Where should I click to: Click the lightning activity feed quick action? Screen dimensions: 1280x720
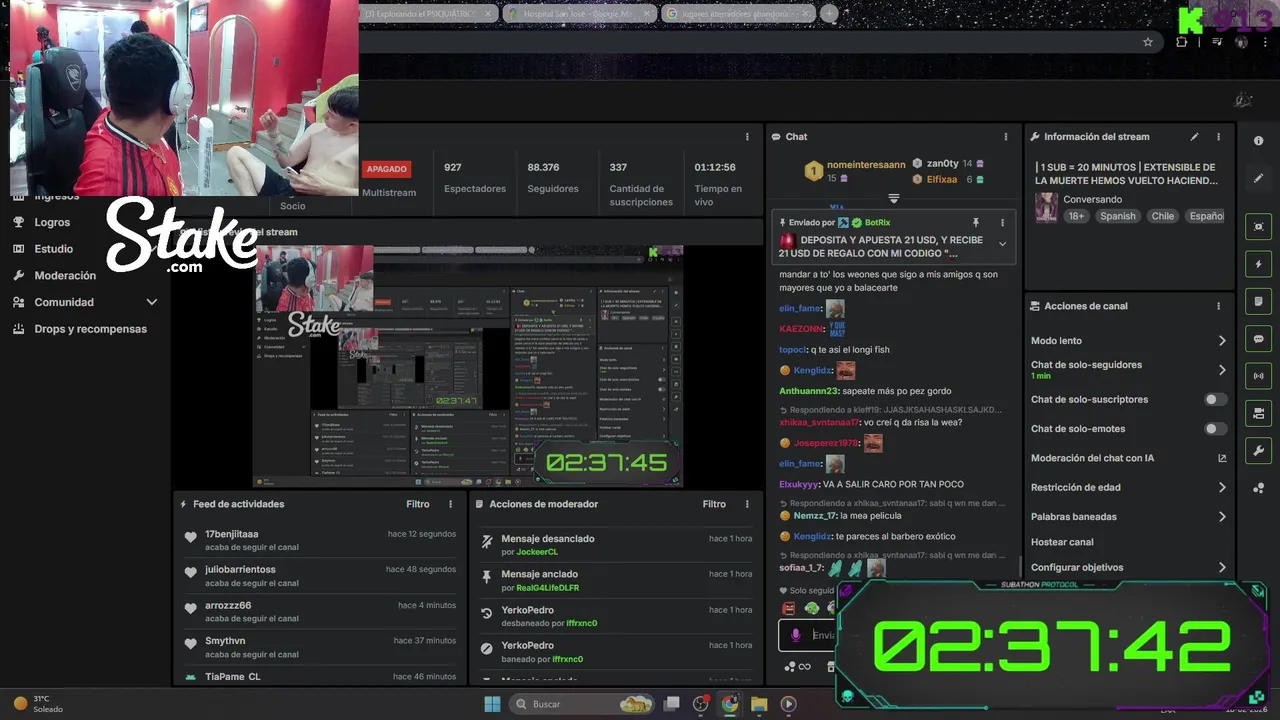coord(1258,264)
